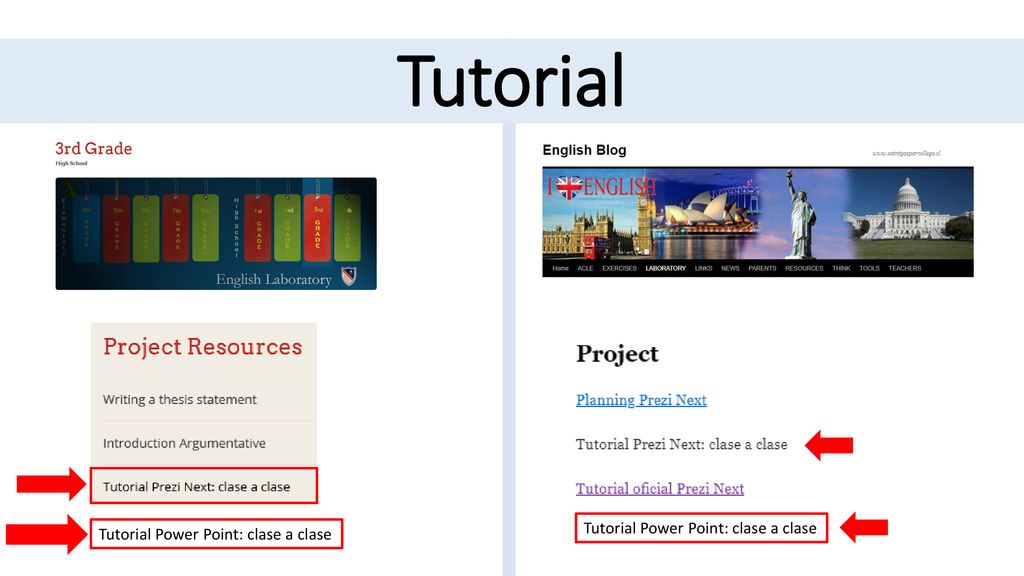Select the red 7th Grade elementary tag

click(x=176, y=228)
